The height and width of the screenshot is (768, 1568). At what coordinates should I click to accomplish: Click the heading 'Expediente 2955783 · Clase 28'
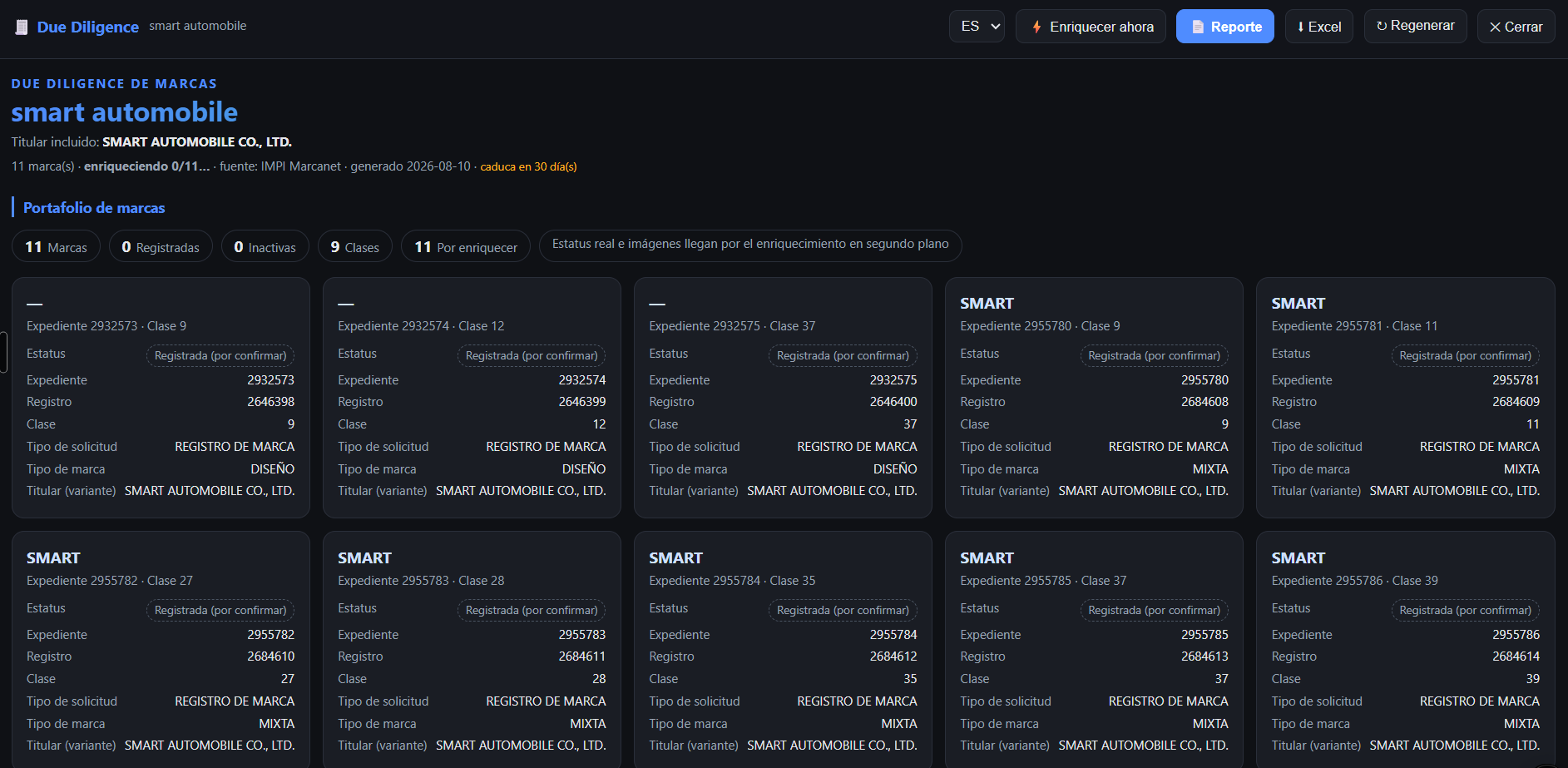(421, 581)
